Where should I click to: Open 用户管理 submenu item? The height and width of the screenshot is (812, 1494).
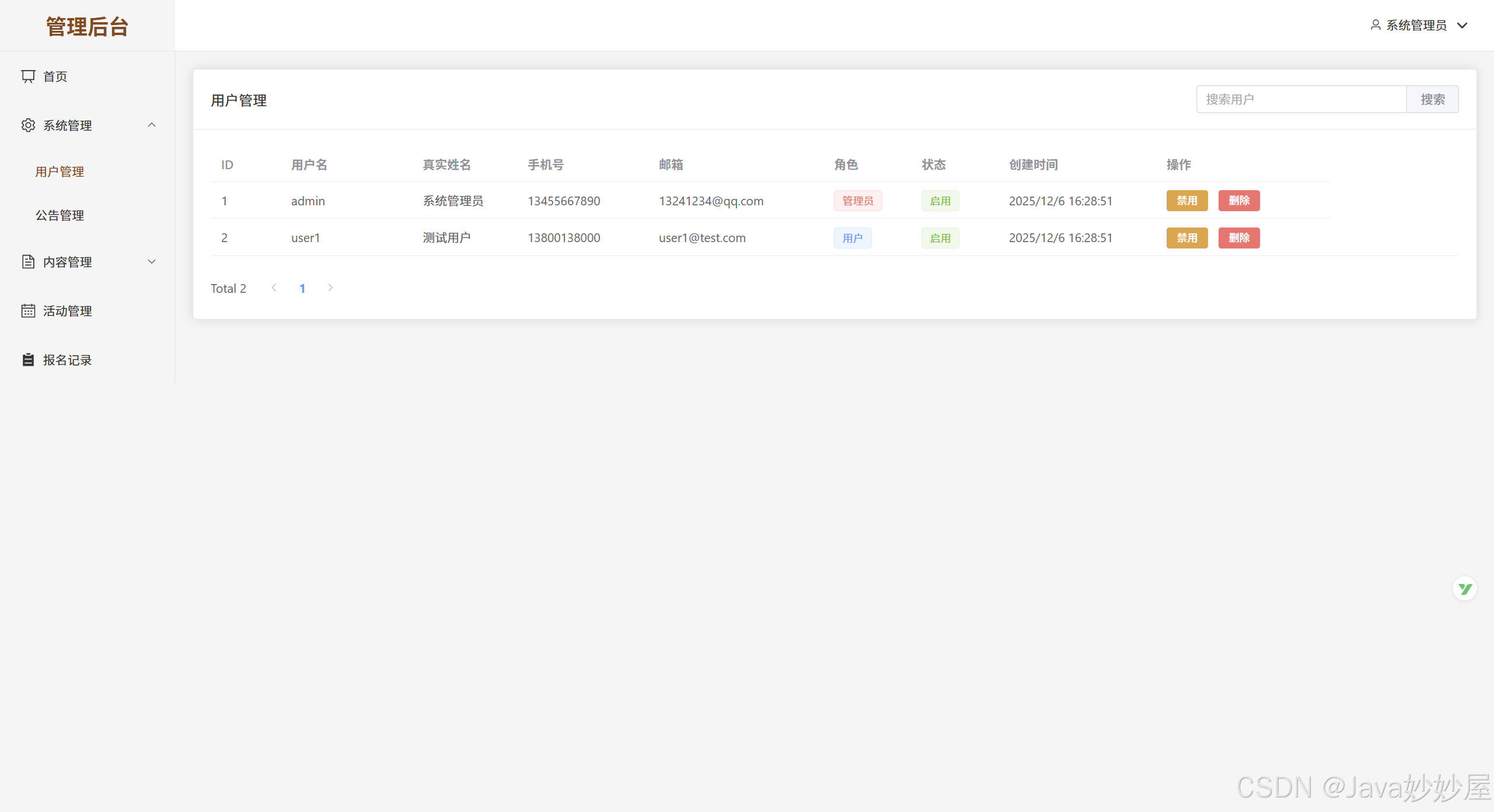click(x=60, y=171)
